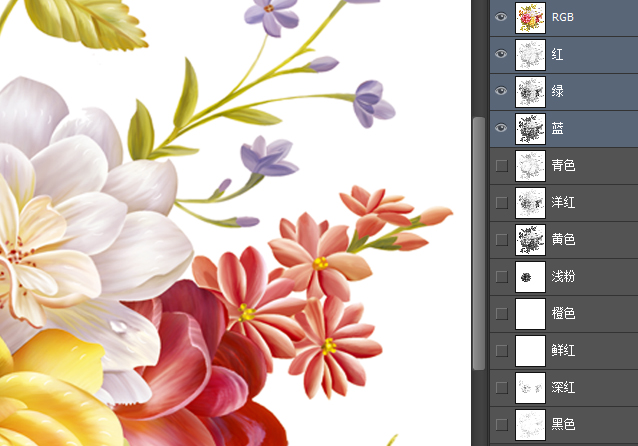
Task: Click the 青色 channel name
Action: [x=563, y=165]
